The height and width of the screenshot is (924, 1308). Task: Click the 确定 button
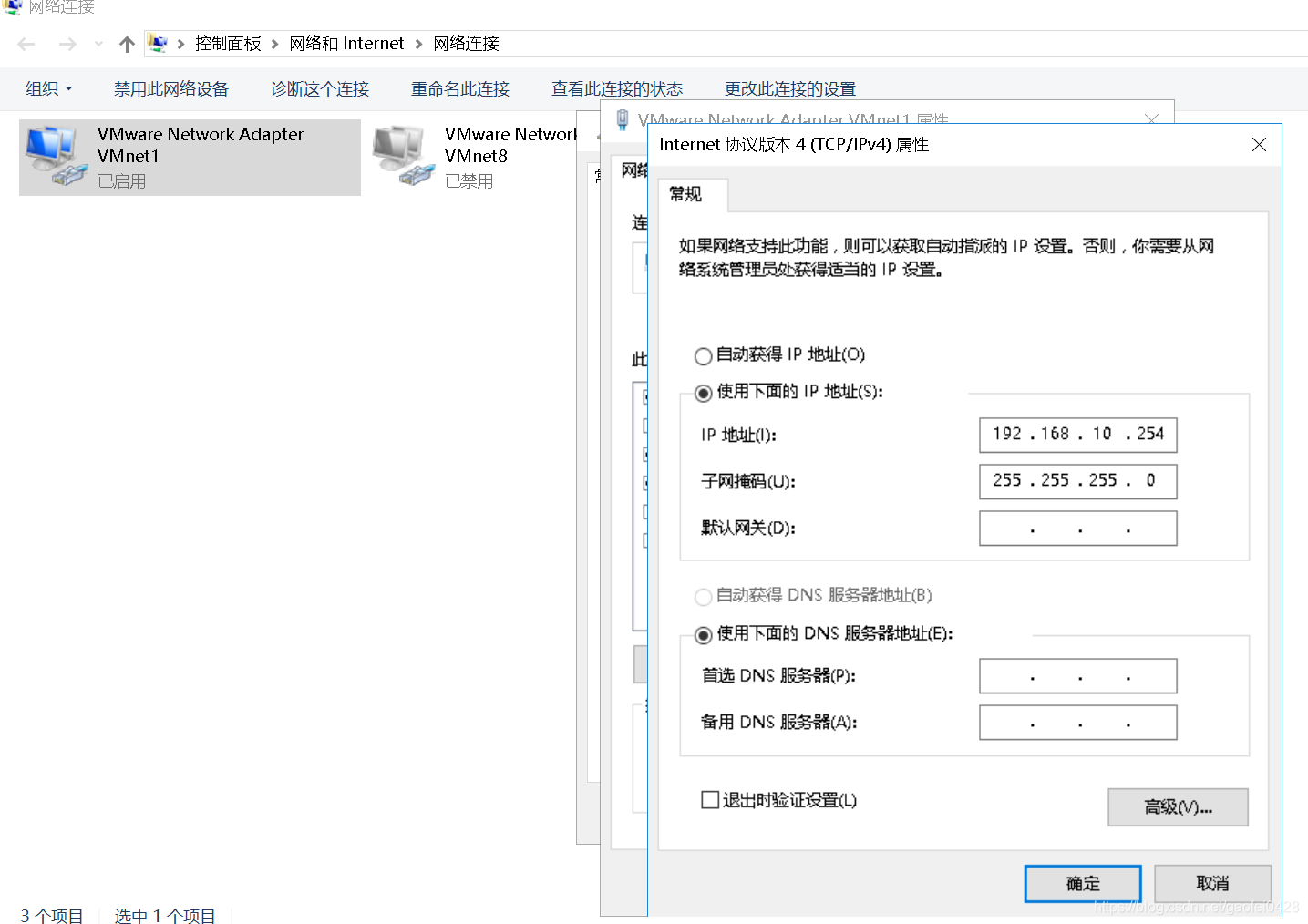(x=1083, y=884)
